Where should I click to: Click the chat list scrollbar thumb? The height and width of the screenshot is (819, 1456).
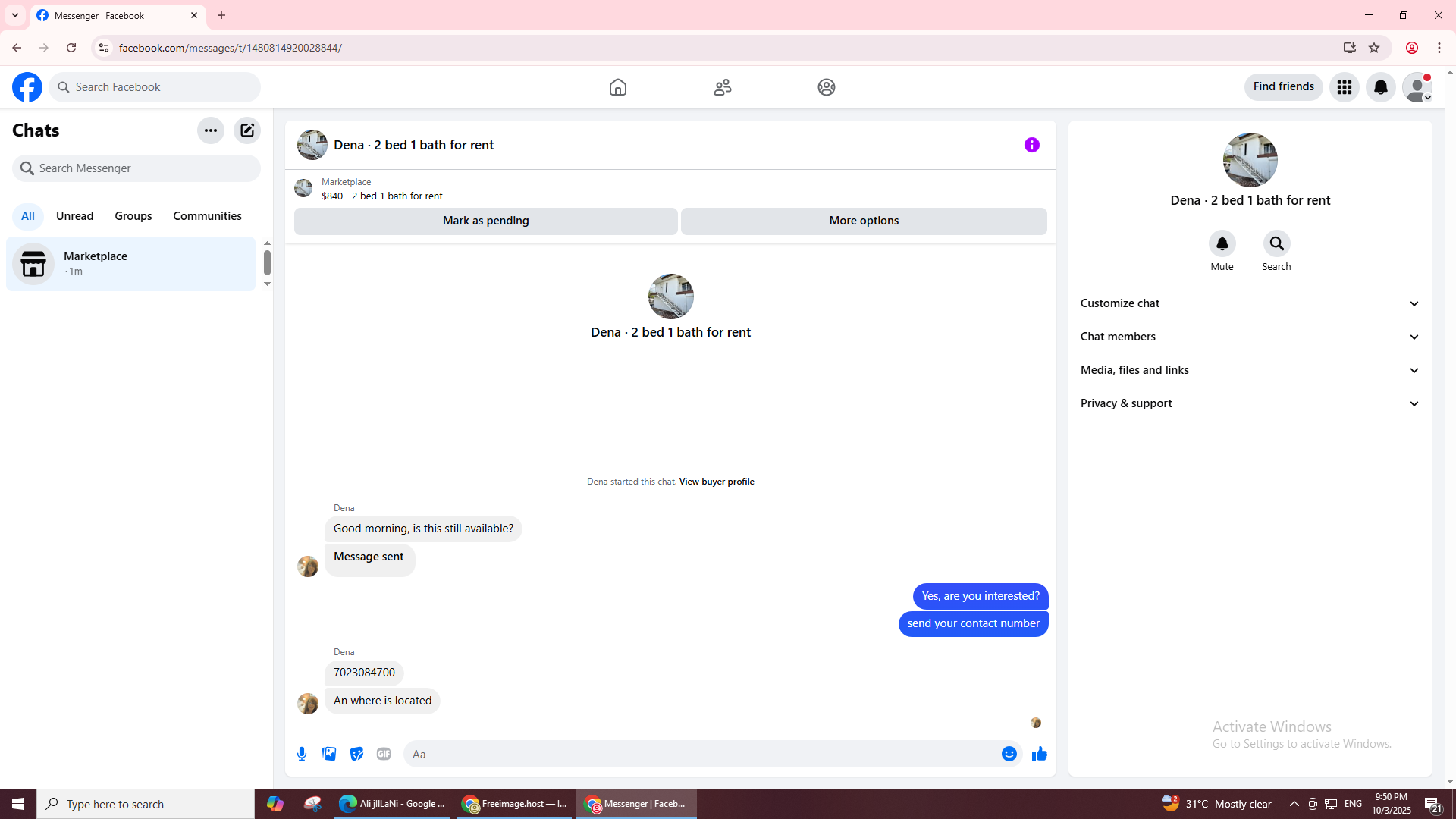(x=267, y=262)
